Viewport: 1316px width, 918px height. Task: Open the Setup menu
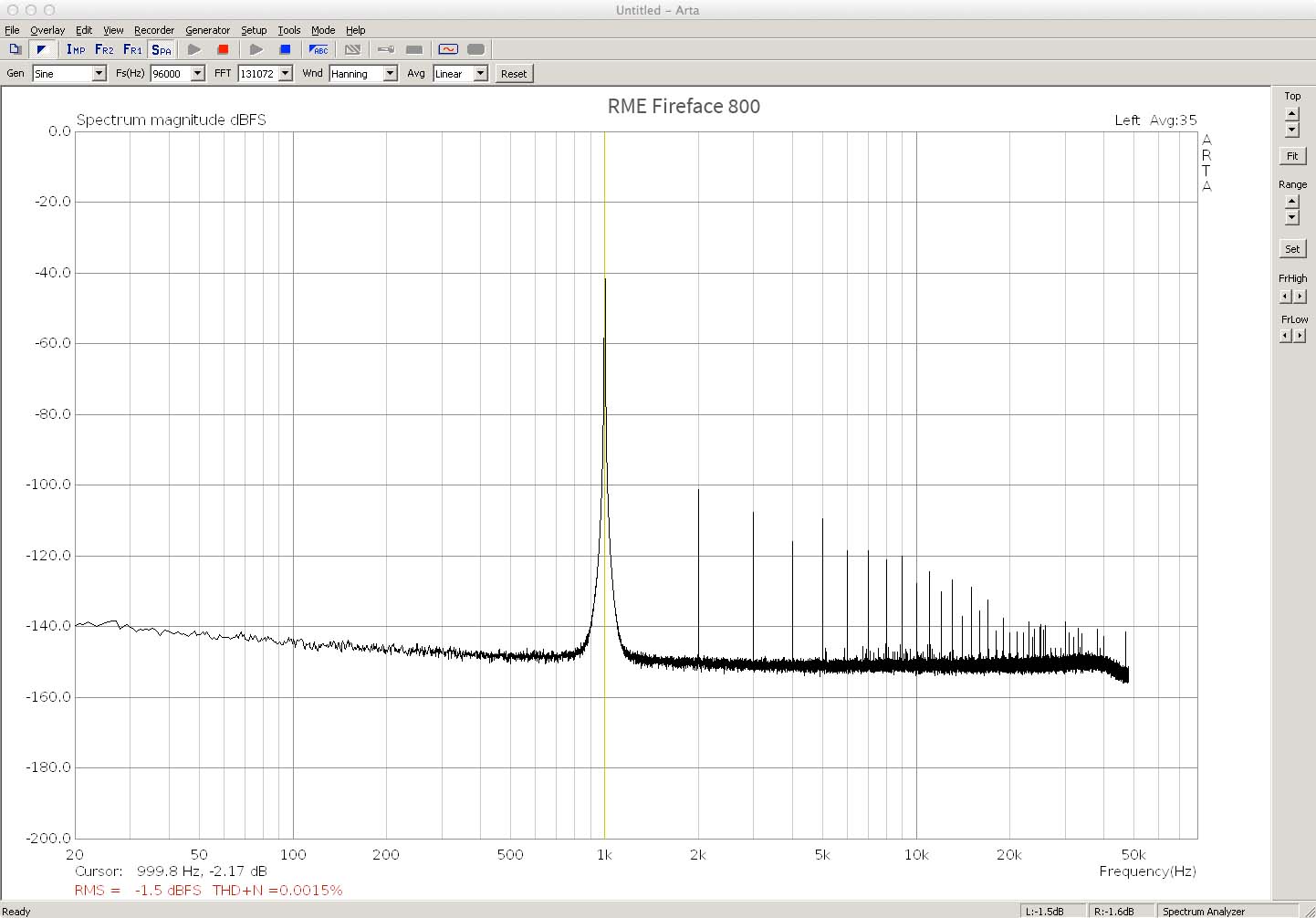coord(254,30)
